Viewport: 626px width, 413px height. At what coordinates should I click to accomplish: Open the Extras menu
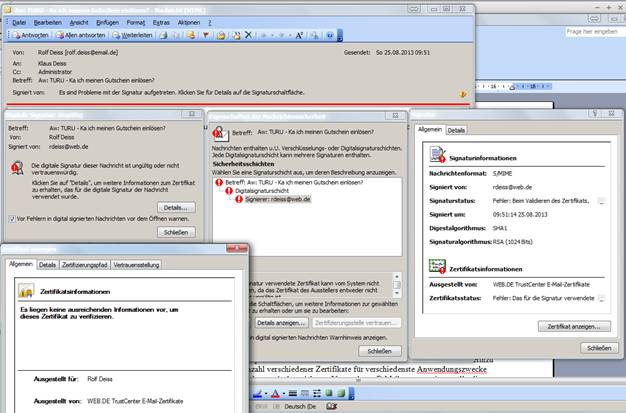pos(161,23)
